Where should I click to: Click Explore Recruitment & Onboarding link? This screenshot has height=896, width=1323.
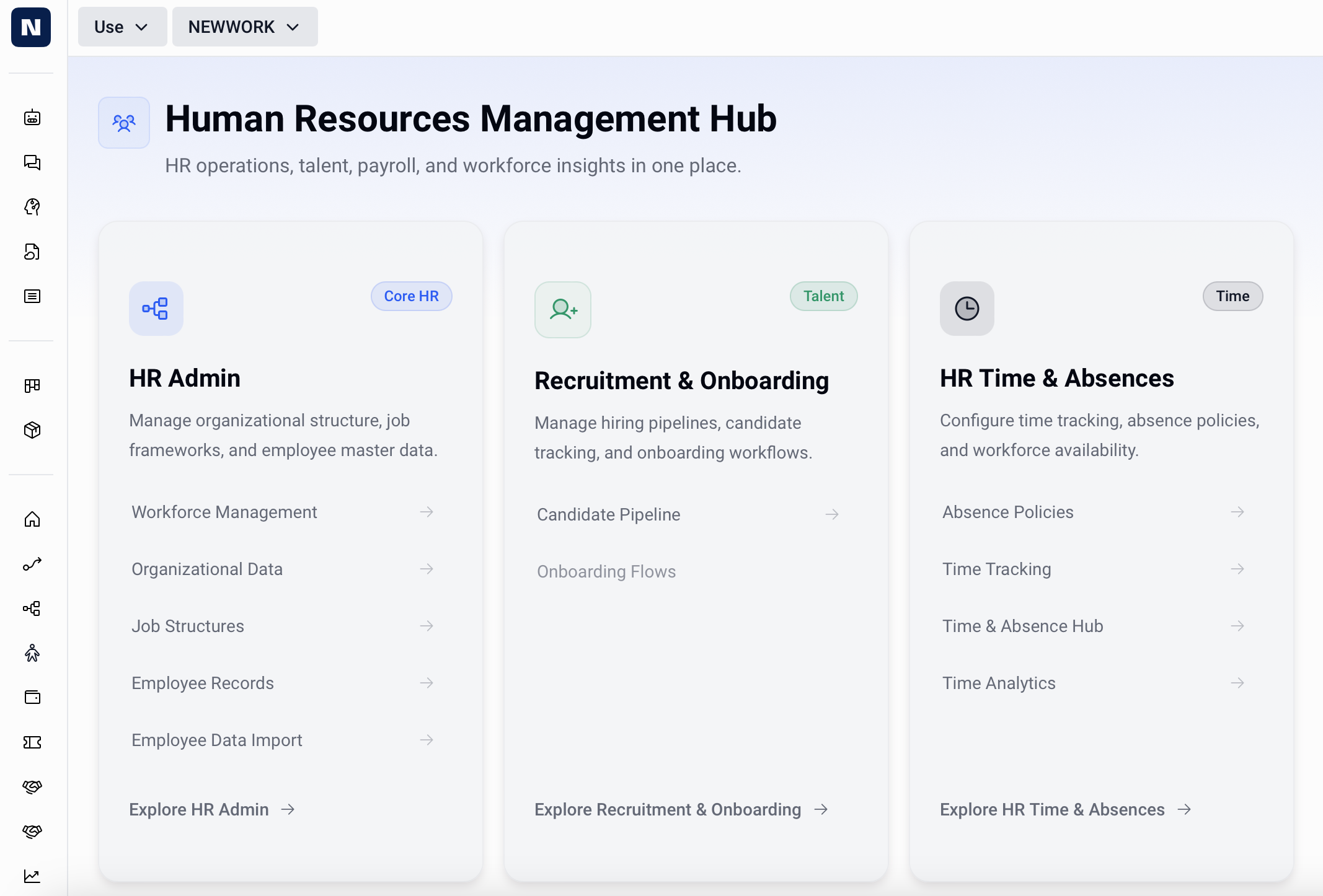coord(682,809)
